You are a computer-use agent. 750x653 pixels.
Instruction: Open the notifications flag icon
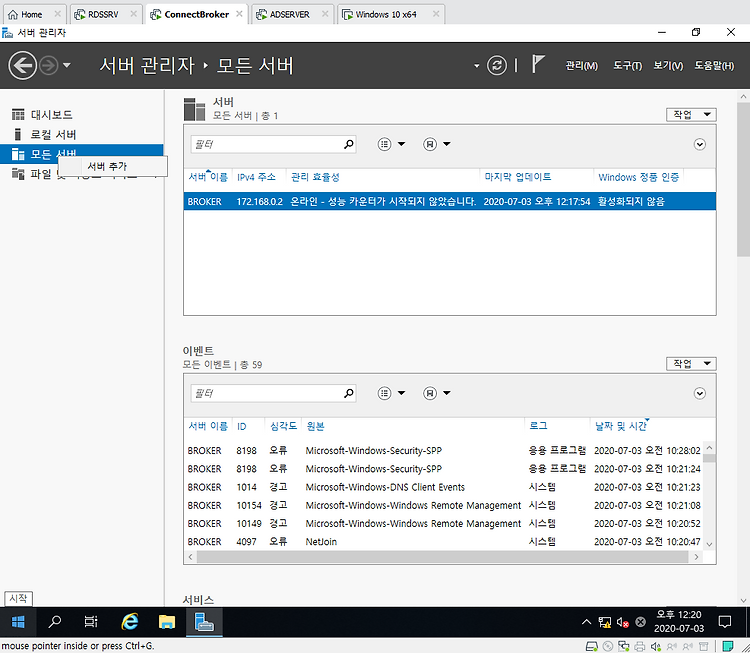tap(538, 64)
